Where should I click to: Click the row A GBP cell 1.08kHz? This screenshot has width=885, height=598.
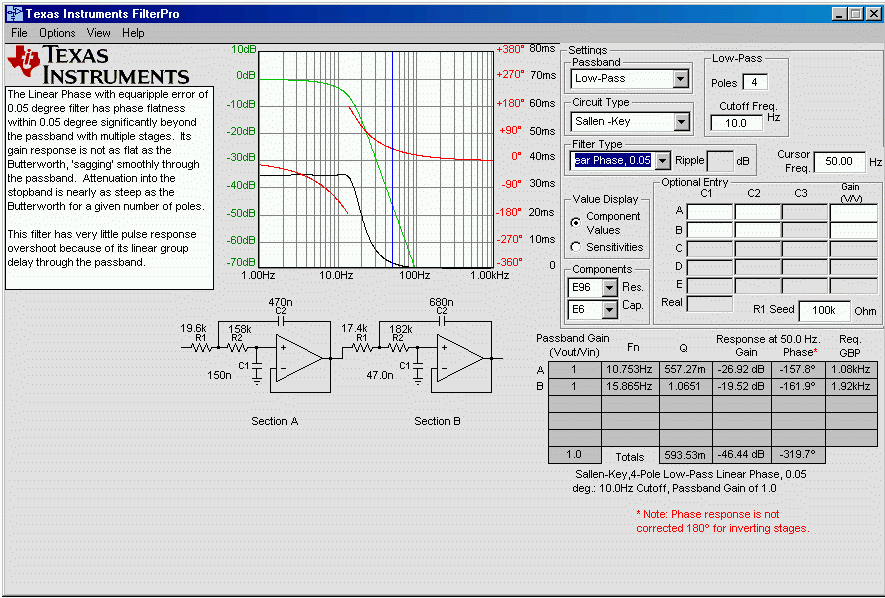pos(851,370)
